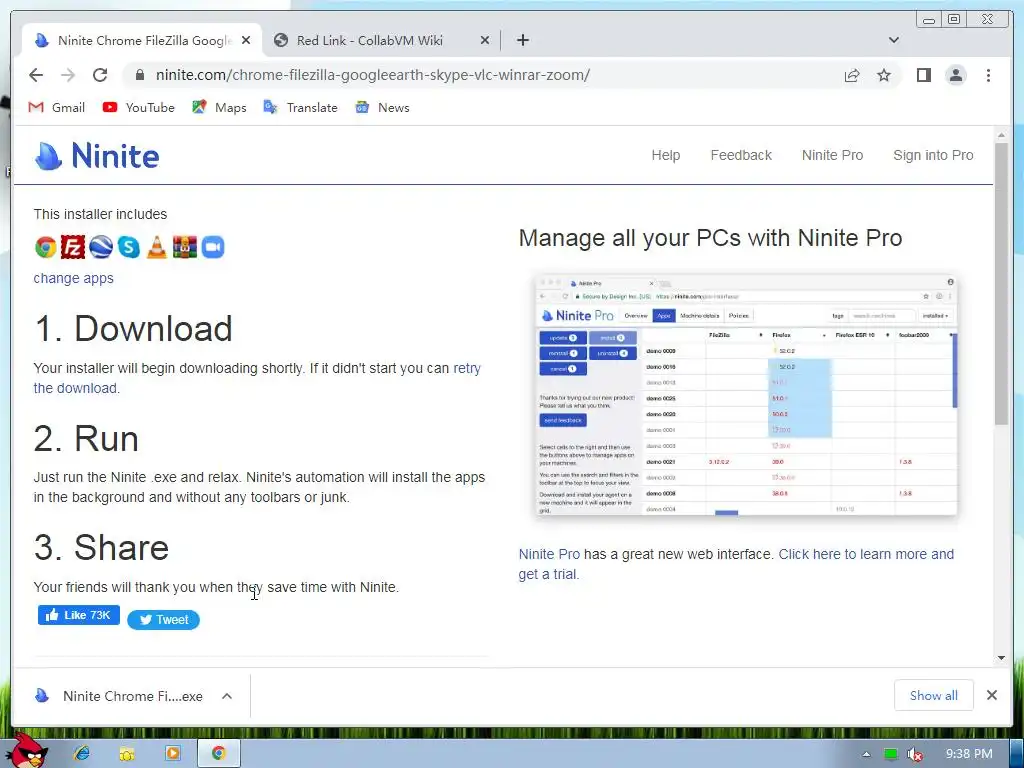Click Show all downloads button

(934, 696)
